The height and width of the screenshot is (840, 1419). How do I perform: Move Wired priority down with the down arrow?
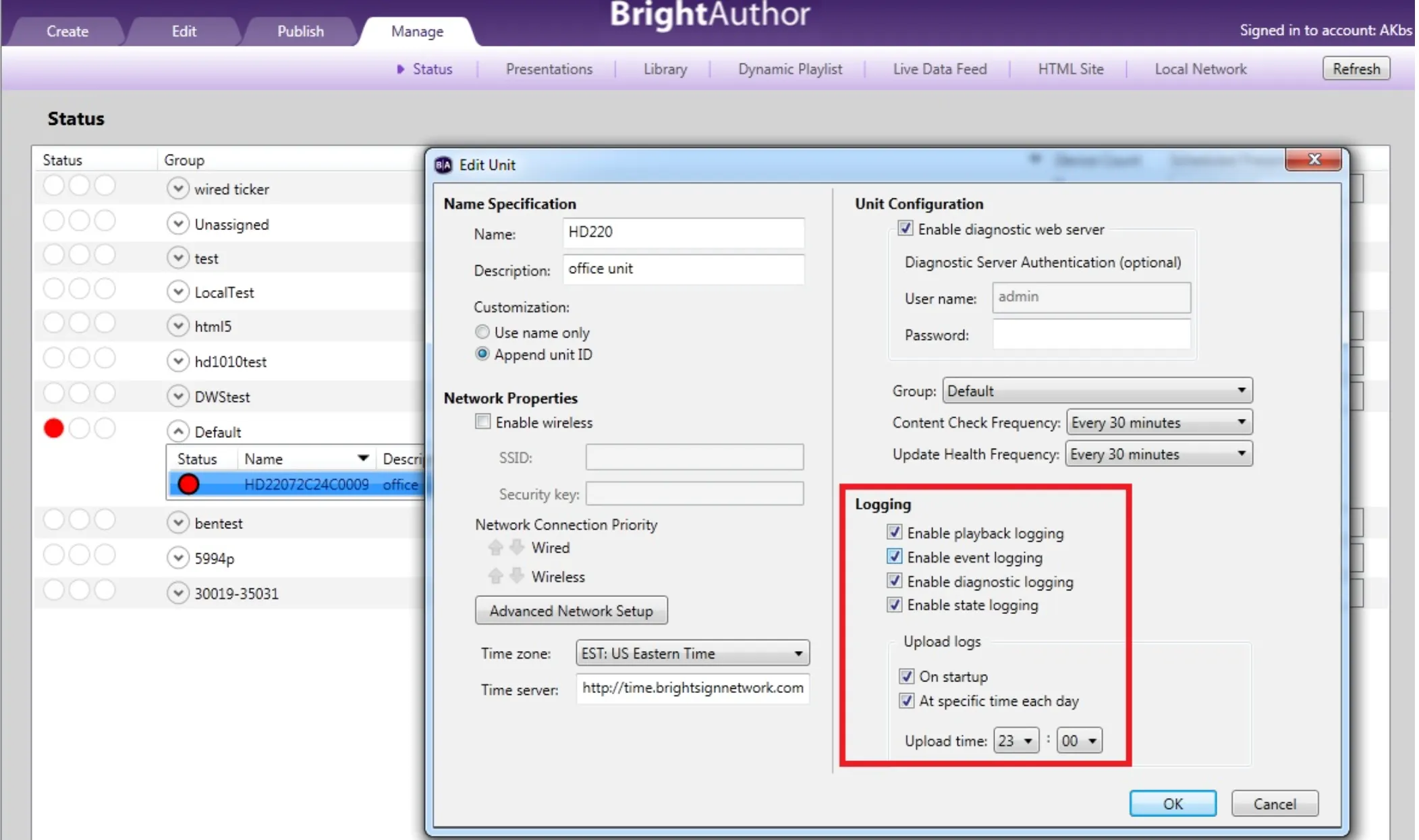517,547
